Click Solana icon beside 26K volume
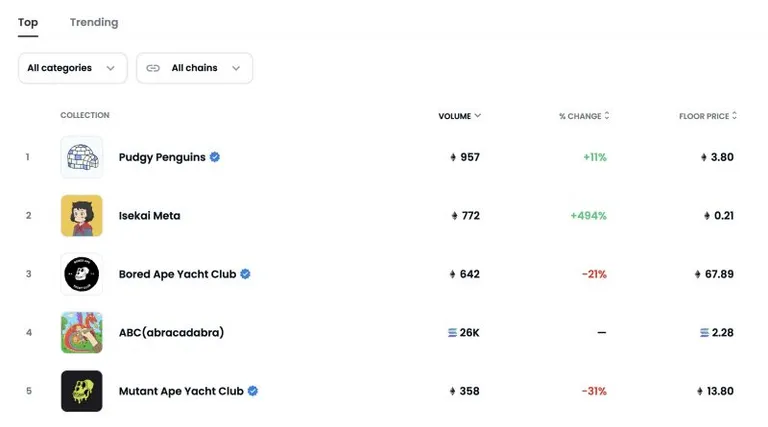 [x=452, y=332]
